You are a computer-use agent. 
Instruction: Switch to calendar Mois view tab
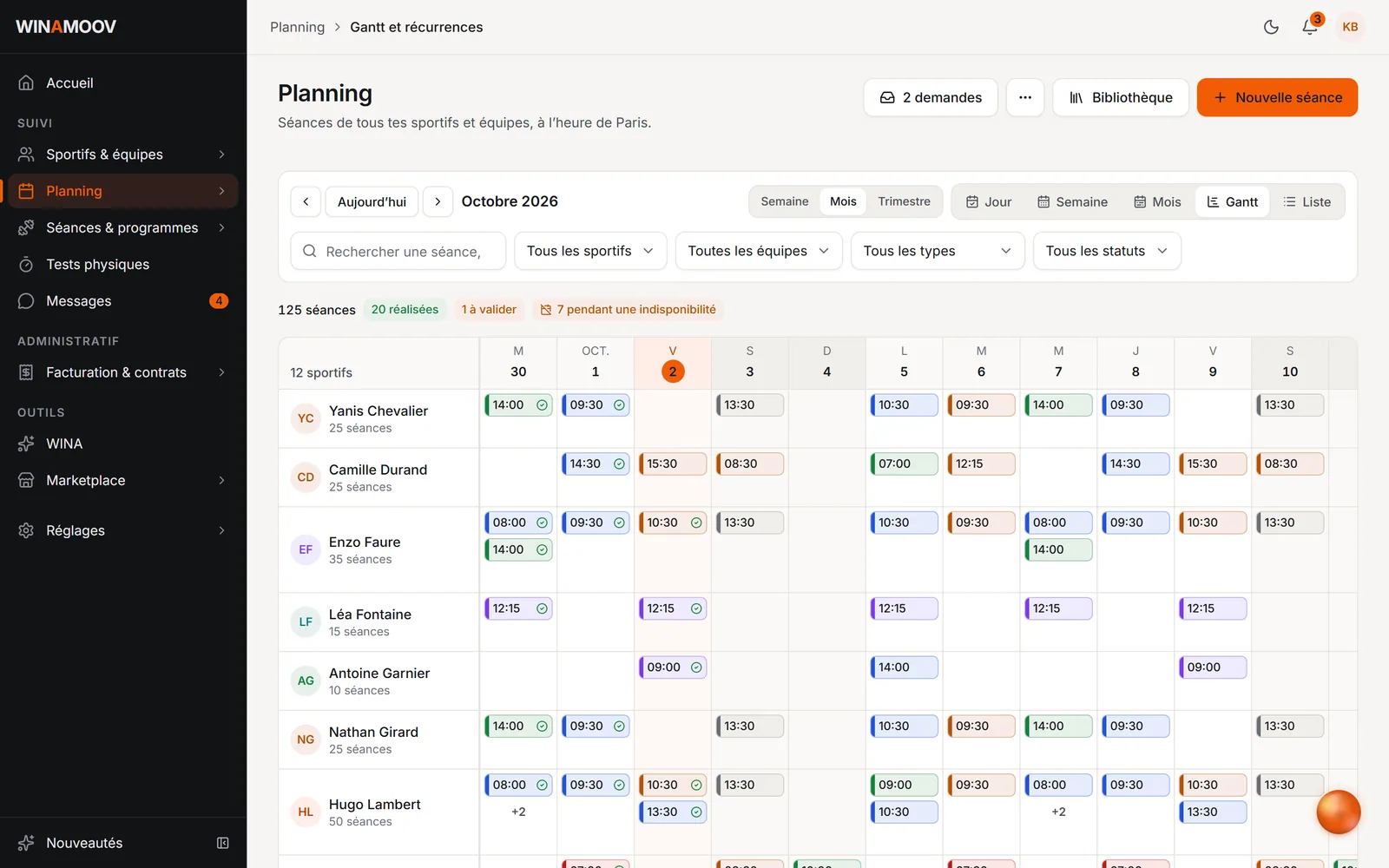(1157, 202)
